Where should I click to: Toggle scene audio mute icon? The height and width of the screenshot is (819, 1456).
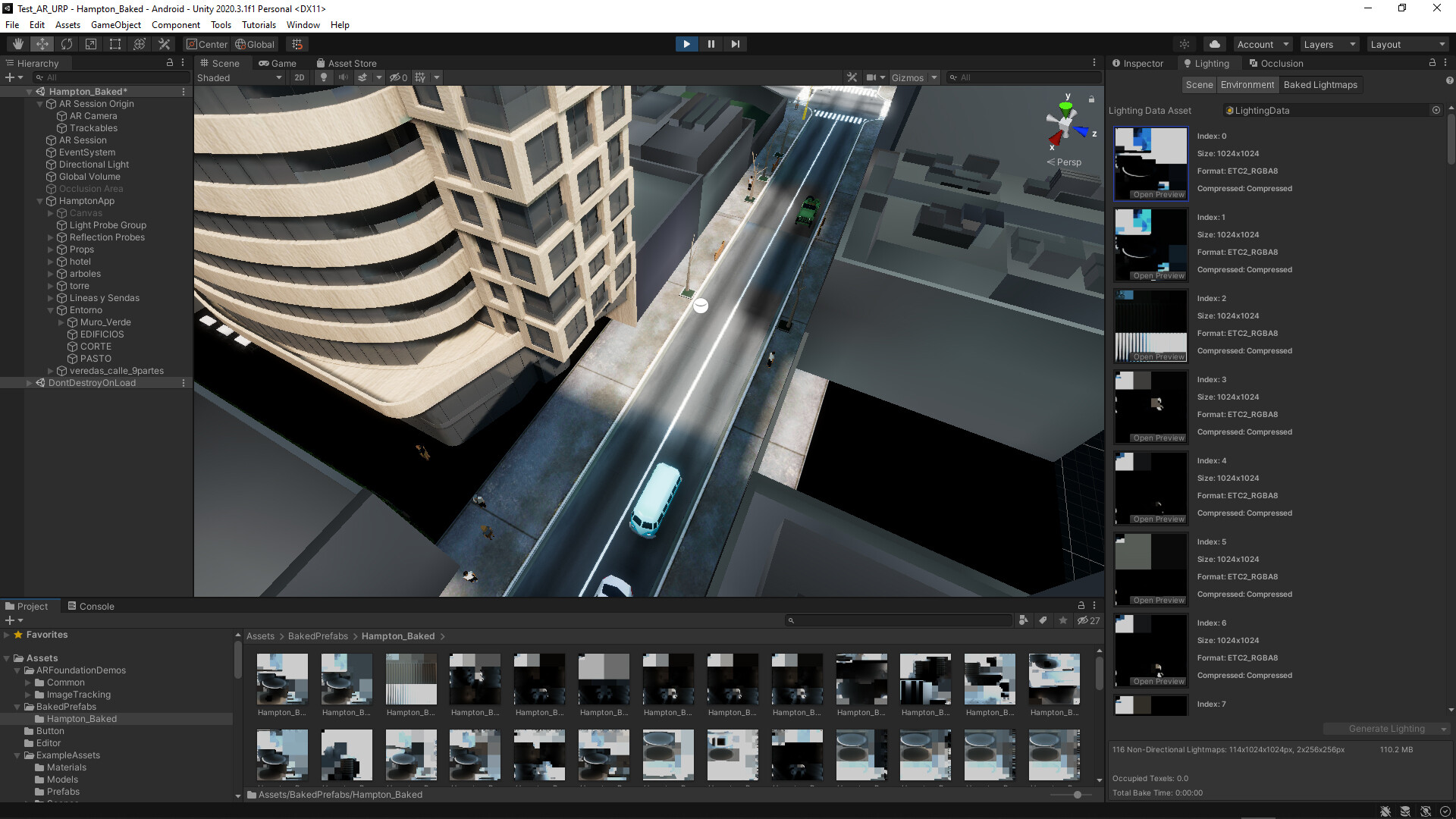(x=344, y=77)
